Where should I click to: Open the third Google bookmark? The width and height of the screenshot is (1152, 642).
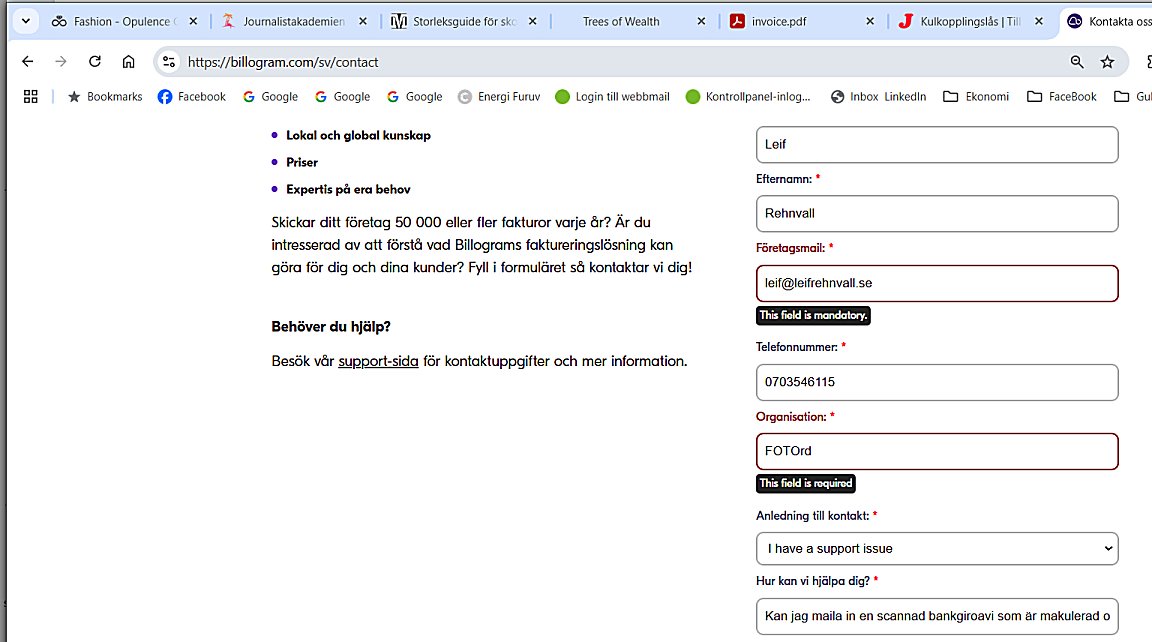[414, 96]
